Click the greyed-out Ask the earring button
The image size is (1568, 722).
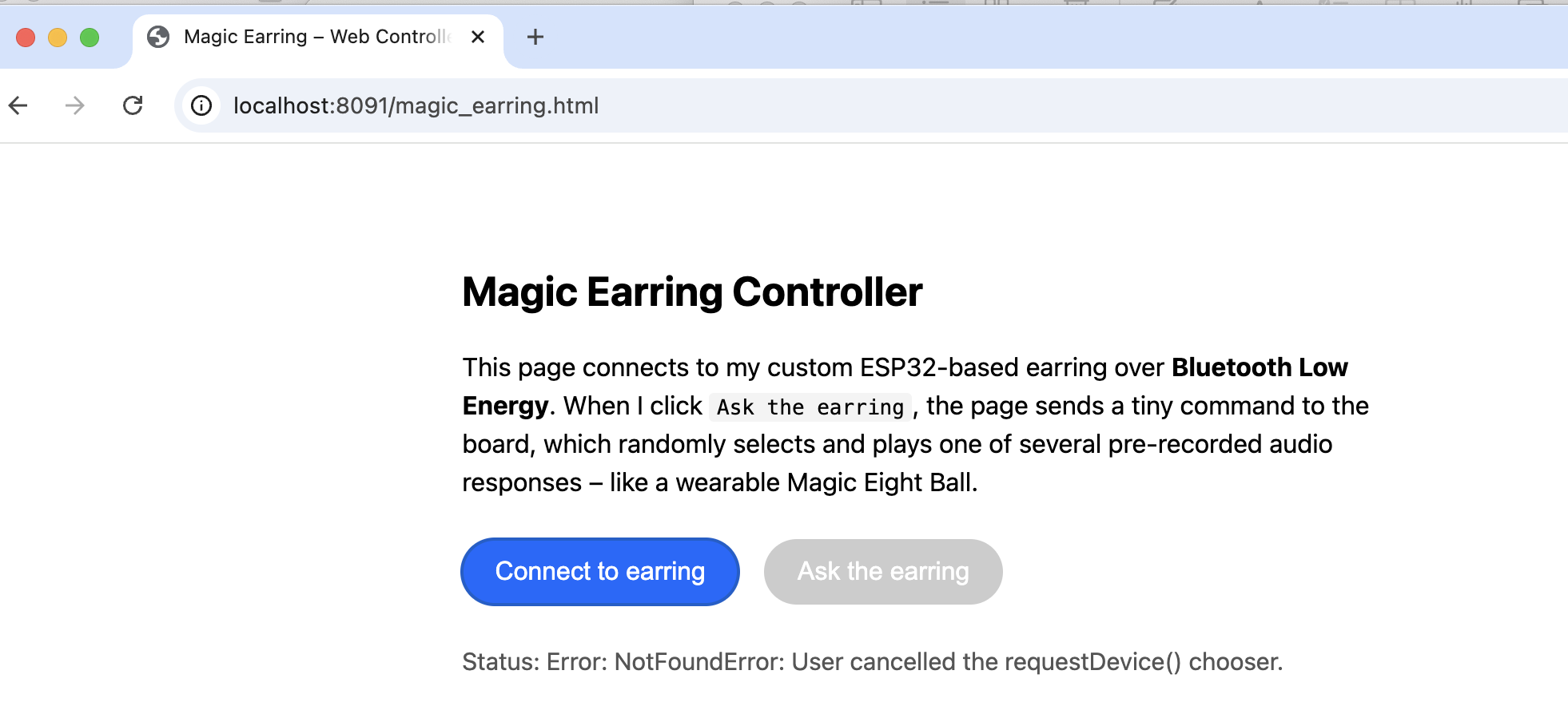coord(882,572)
